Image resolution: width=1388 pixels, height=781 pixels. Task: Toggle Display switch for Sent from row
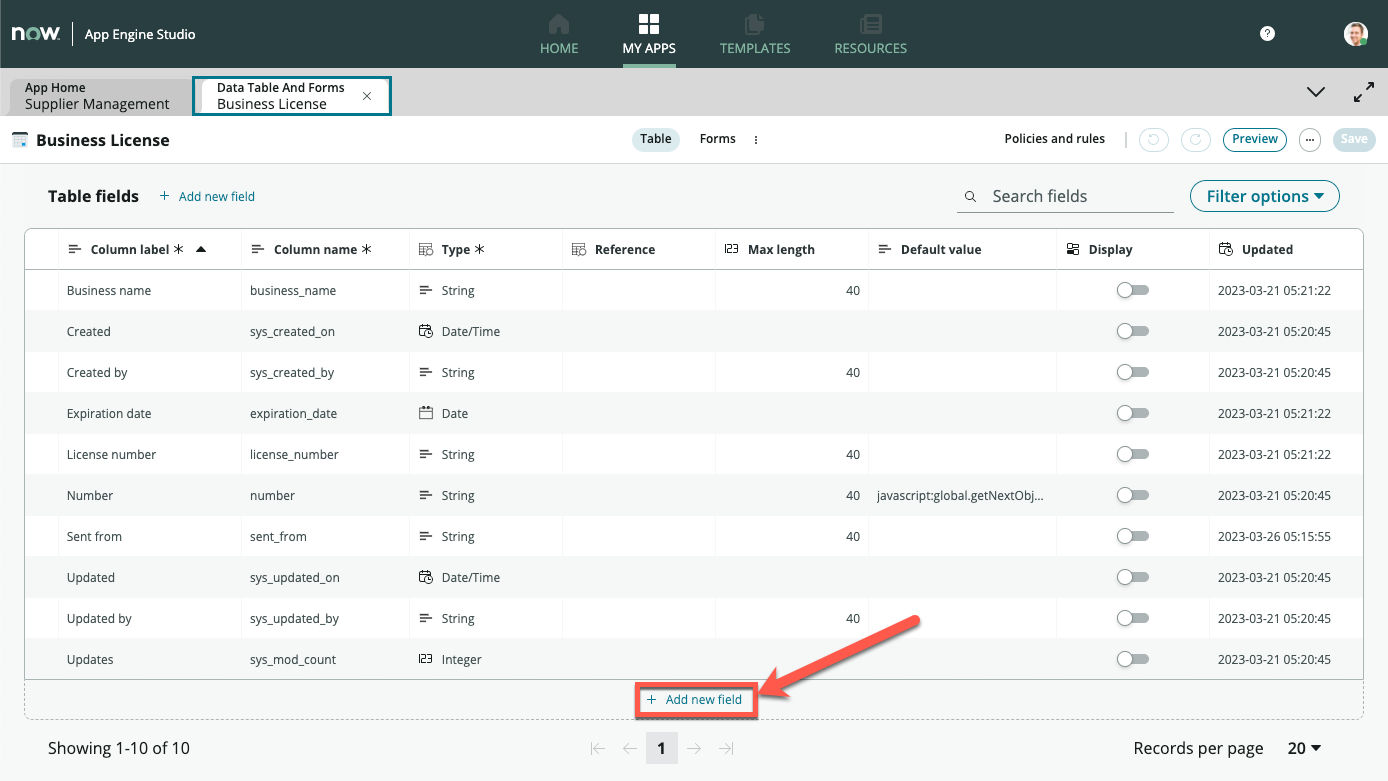[x=1132, y=536]
